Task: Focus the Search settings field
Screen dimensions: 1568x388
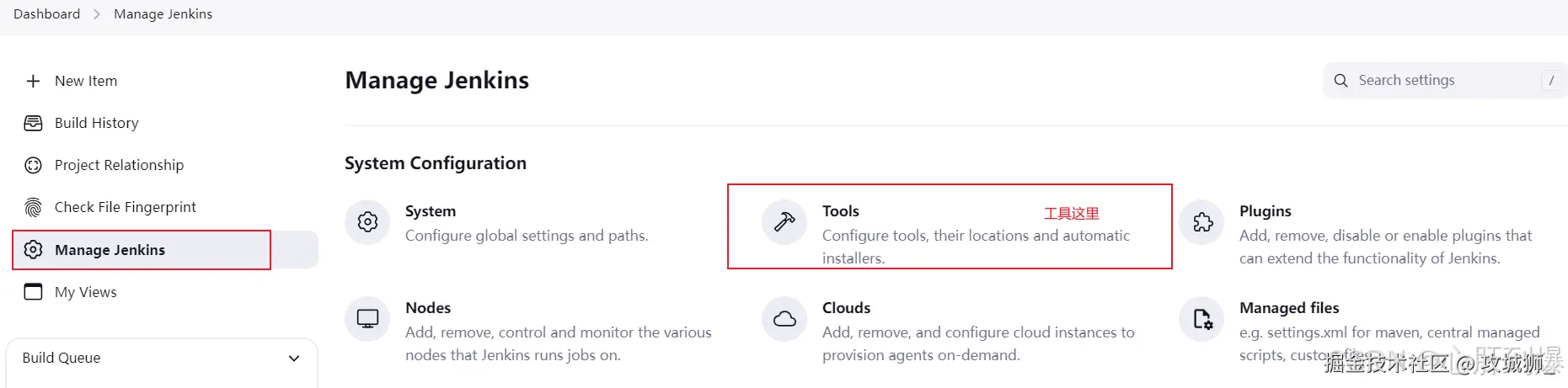Action: click(x=1445, y=80)
